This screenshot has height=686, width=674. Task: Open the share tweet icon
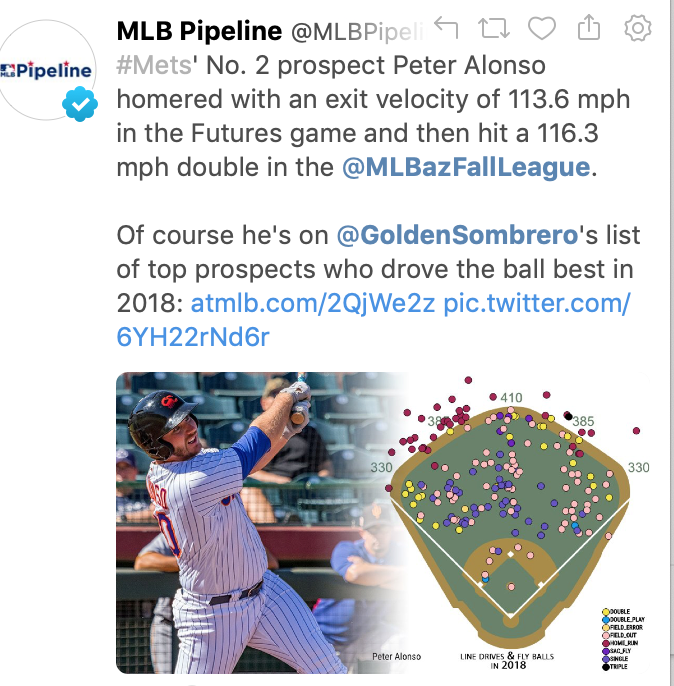[x=588, y=30]
